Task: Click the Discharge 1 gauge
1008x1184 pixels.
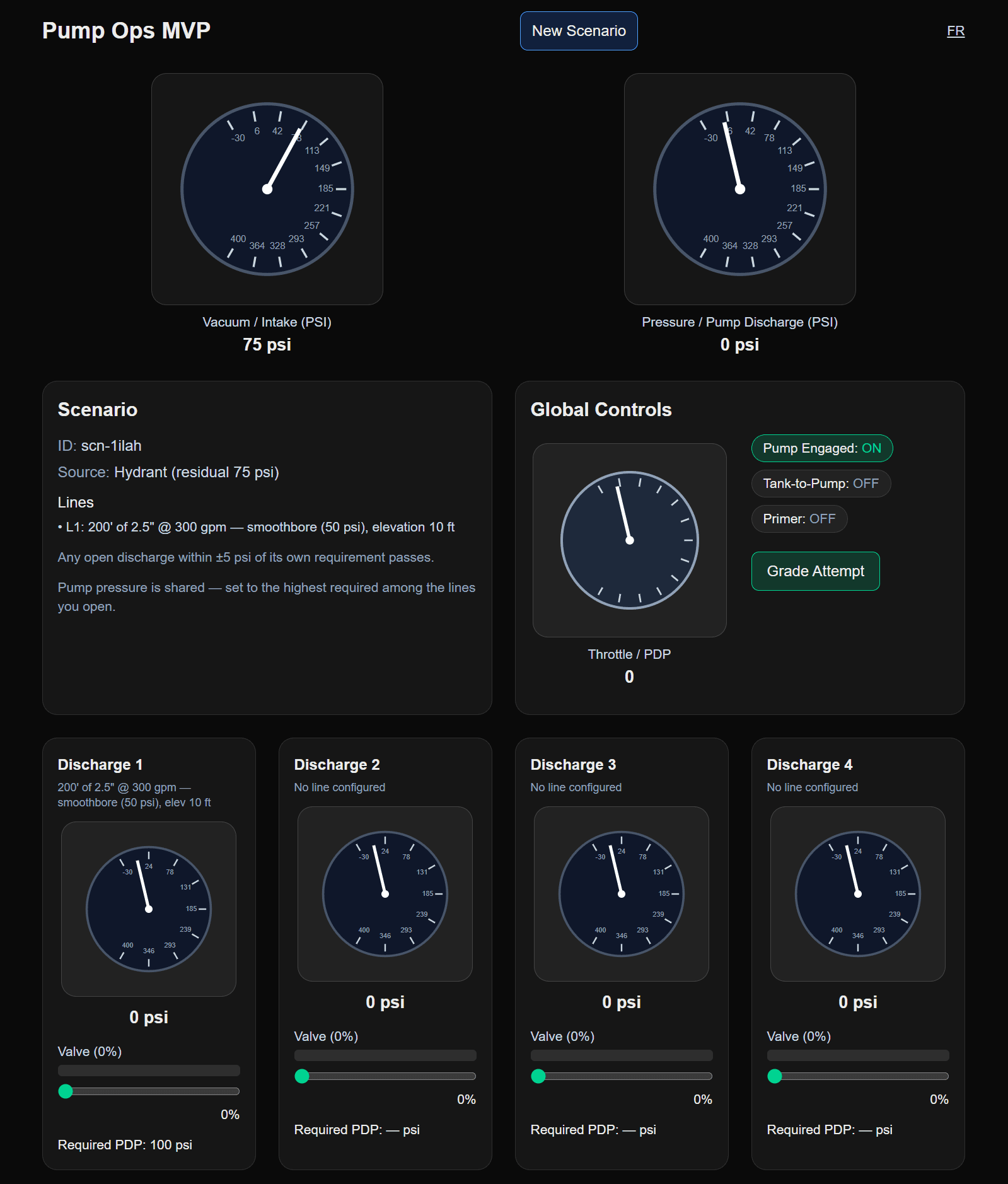Action: 149,908
